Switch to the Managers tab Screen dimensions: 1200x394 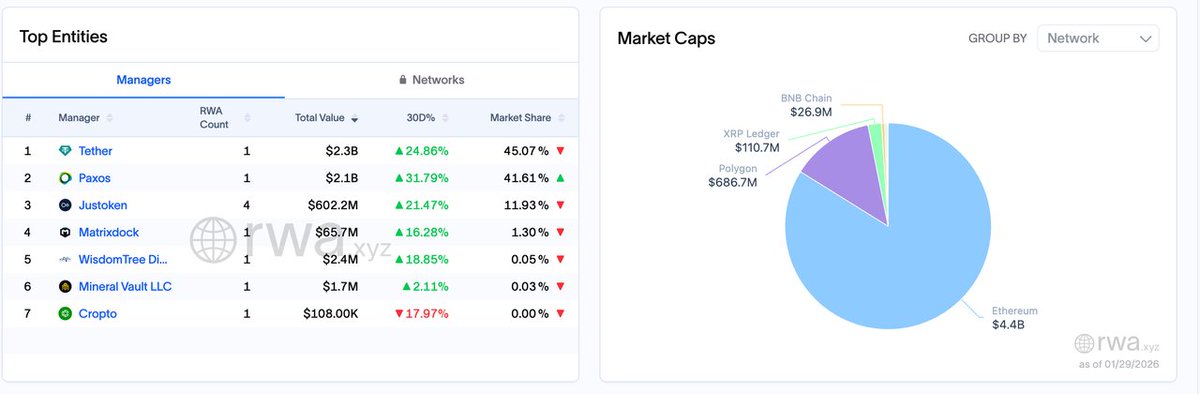point(143,80)
